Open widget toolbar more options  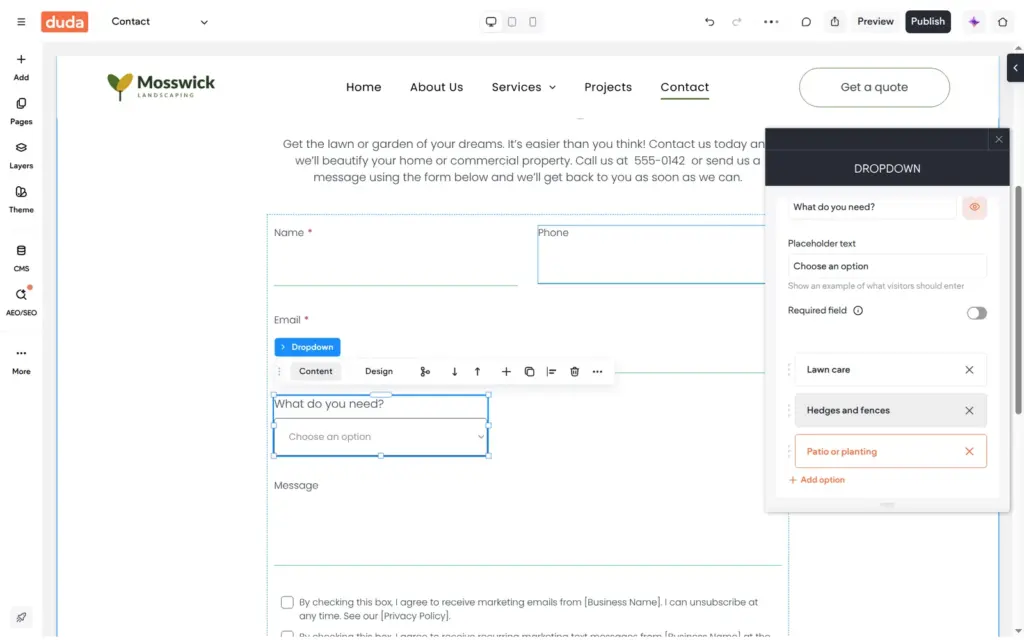coord(598,372)
